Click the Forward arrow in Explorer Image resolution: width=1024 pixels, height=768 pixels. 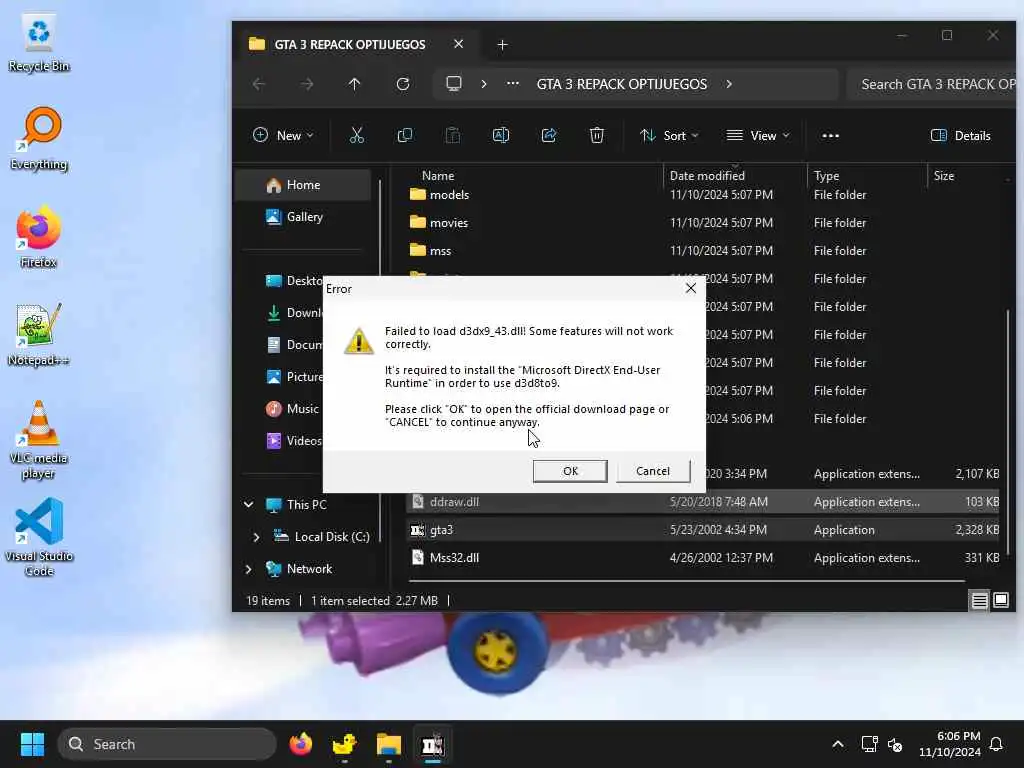306,84
